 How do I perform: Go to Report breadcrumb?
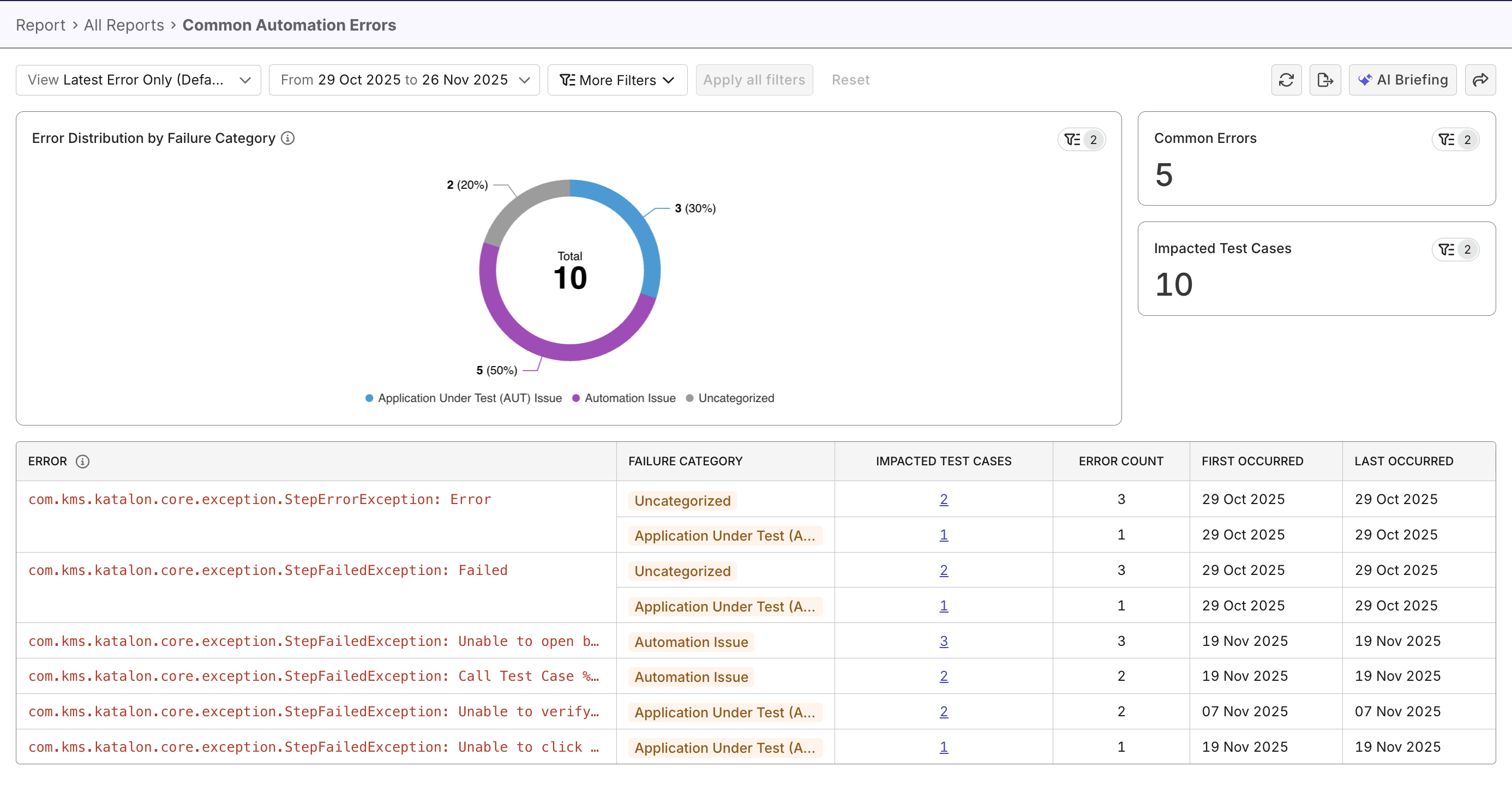pyautogui.click(x=40, y=25)
